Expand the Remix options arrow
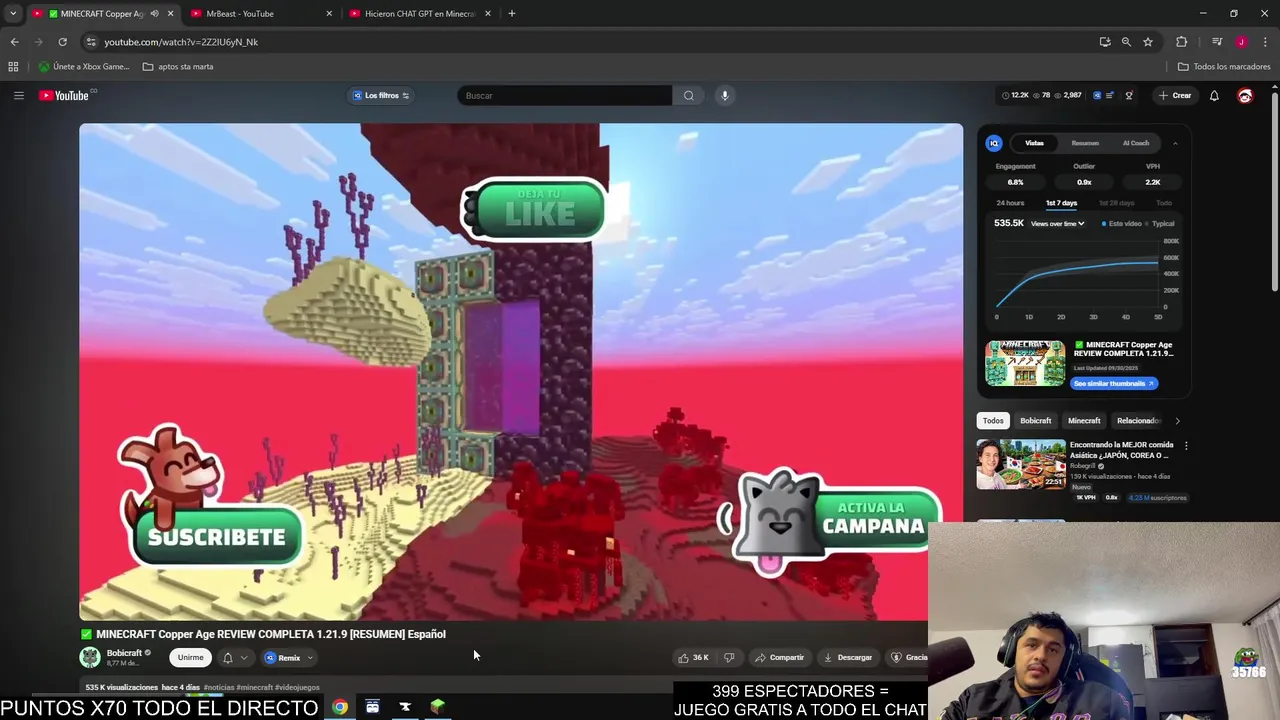The image size is (1280, 720). (310, 658)
